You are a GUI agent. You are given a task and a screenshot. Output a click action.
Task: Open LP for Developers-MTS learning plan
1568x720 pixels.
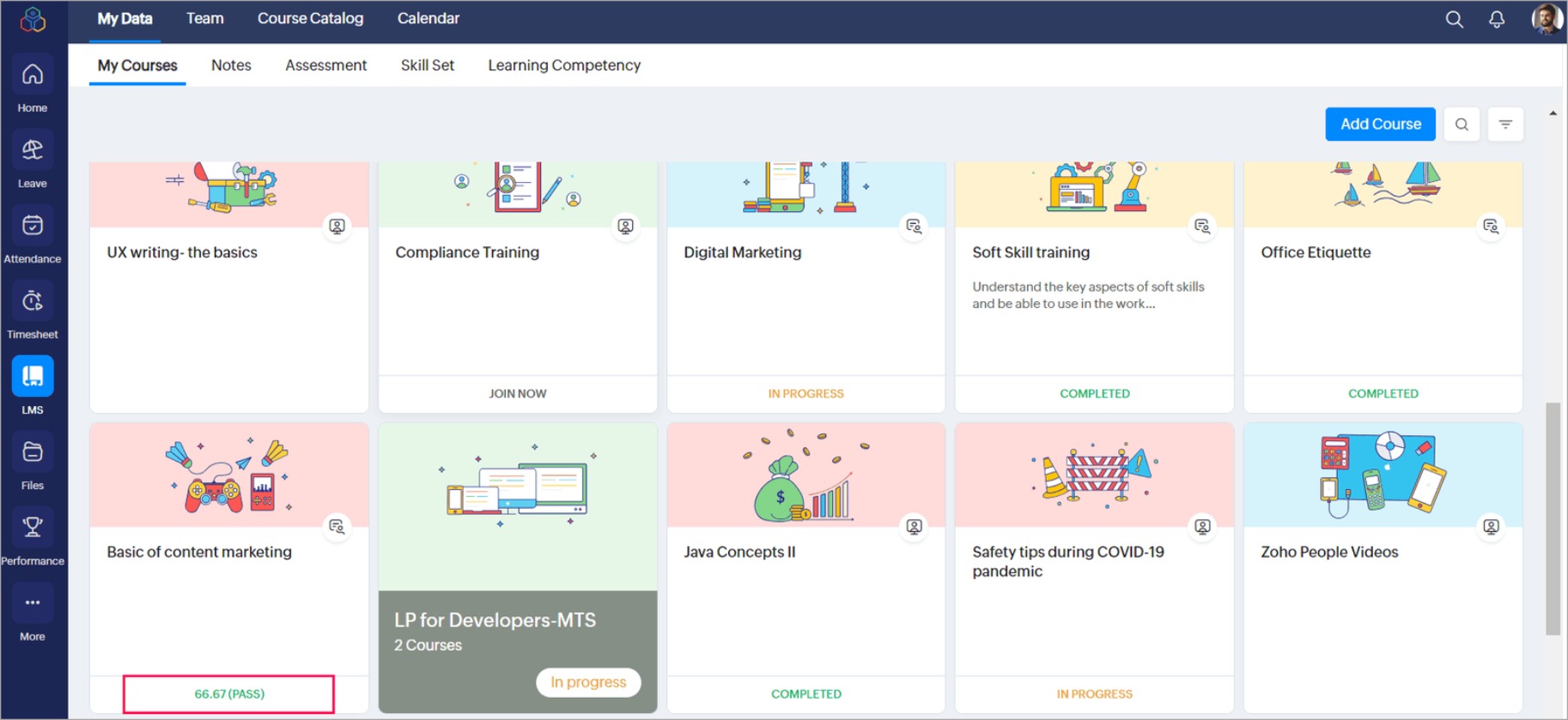pyautogui.click(x=495, y=620)
